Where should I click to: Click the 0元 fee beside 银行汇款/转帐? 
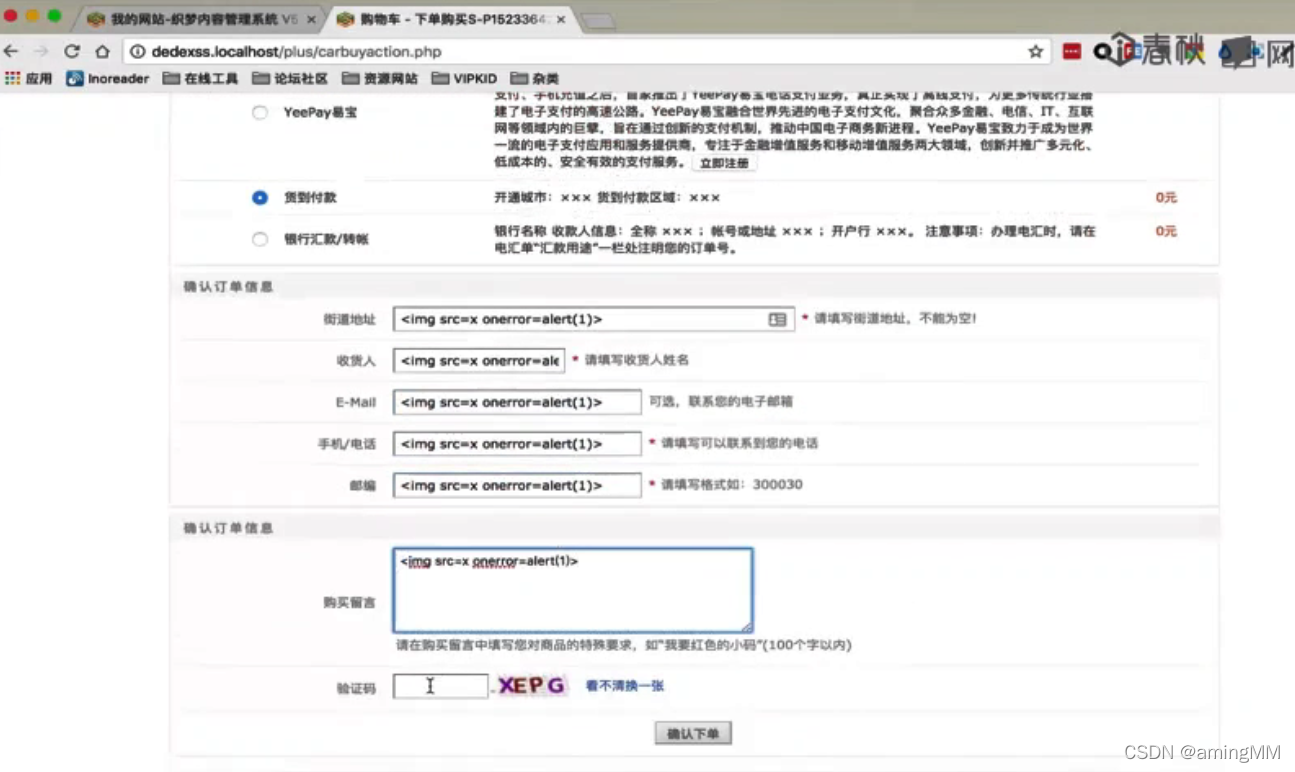tap(1166, 231)
